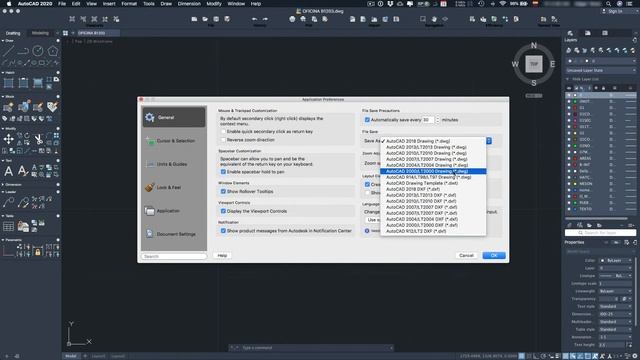Check Reverse zoom direction
640x360 pixels.
tap(223, 140)
